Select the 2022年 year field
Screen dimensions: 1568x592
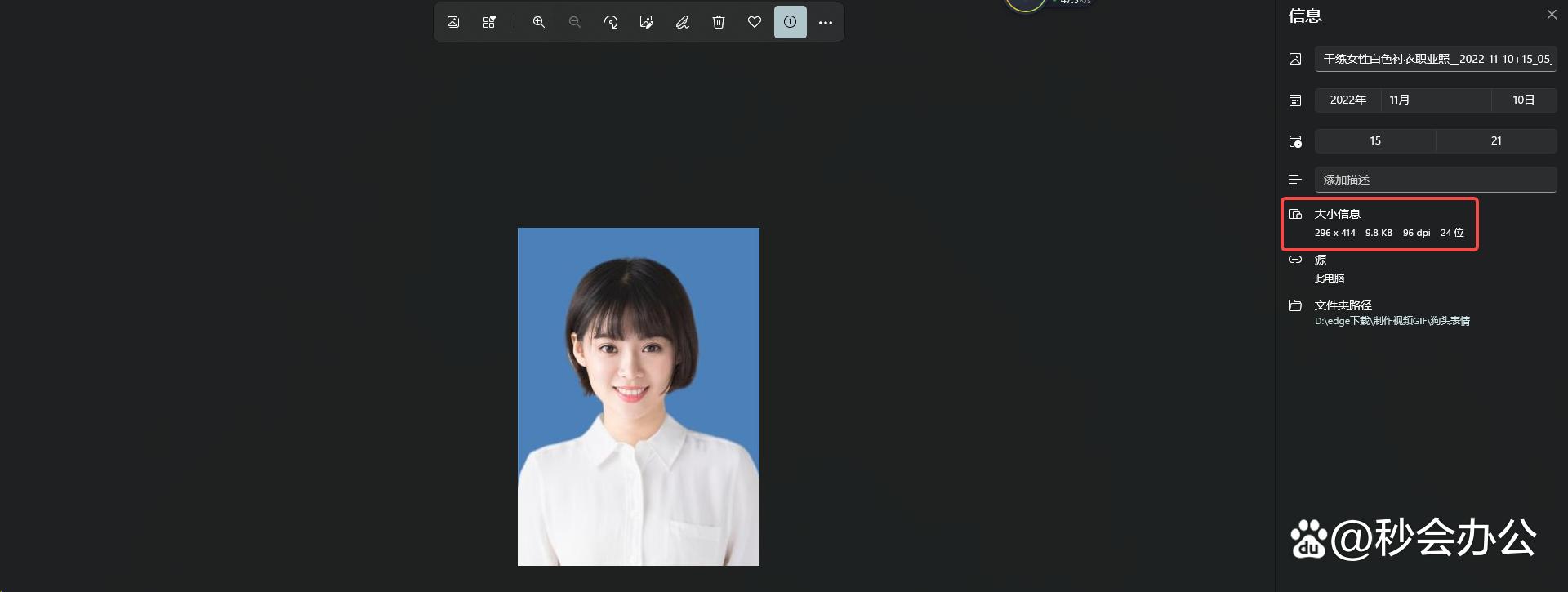[1347, 100]
